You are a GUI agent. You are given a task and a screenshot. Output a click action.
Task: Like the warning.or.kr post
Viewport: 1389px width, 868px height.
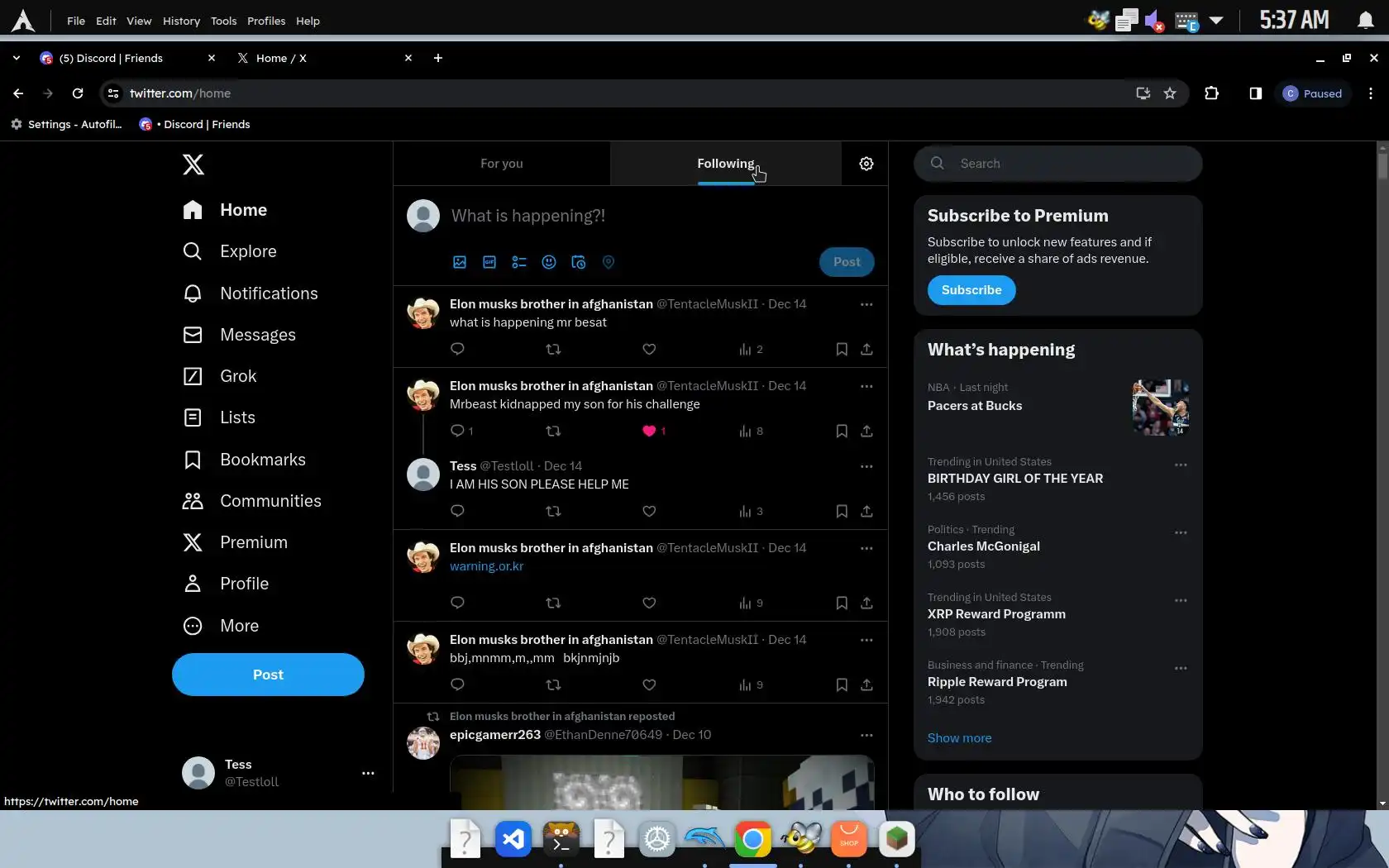pos(649,603)
